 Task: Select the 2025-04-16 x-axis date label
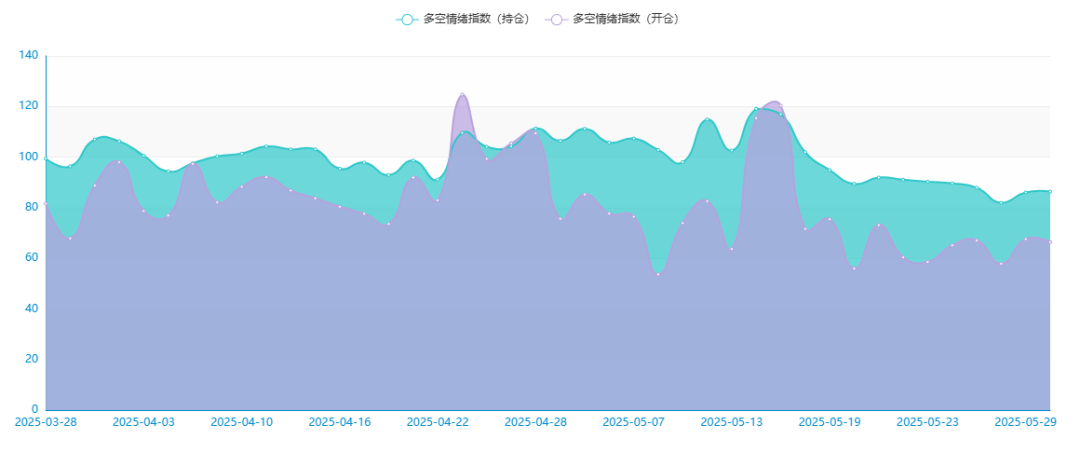point(339,423)
